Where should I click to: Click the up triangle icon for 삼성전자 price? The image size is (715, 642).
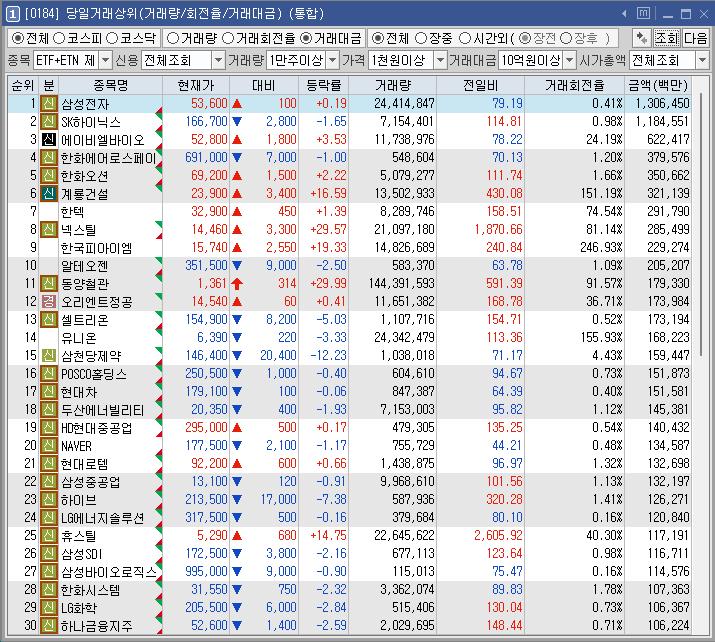pyautogui.click(x=237, y=104)
